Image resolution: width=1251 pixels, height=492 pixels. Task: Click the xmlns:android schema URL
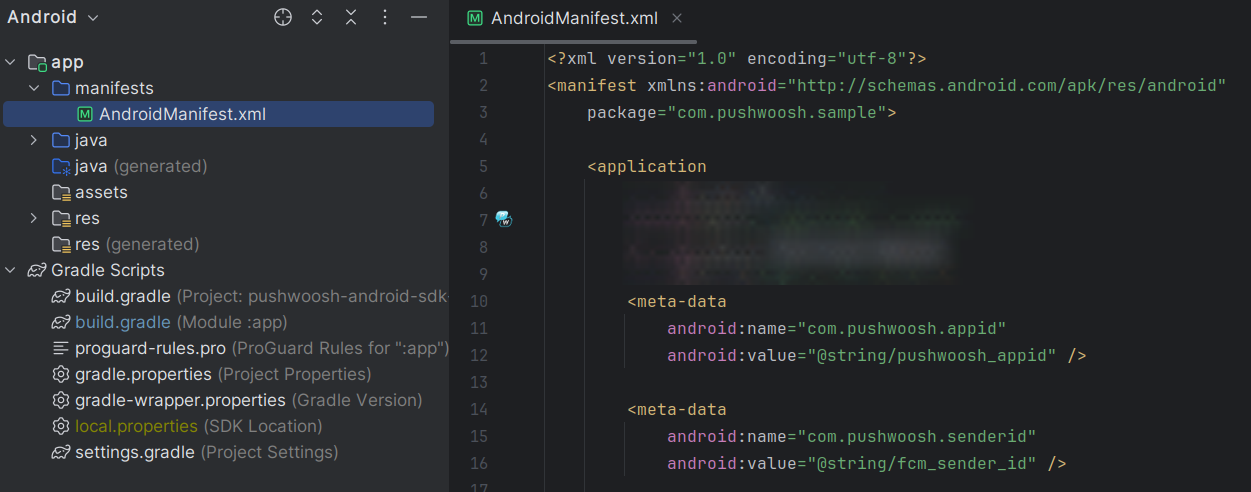click(x=1006, y=85)
